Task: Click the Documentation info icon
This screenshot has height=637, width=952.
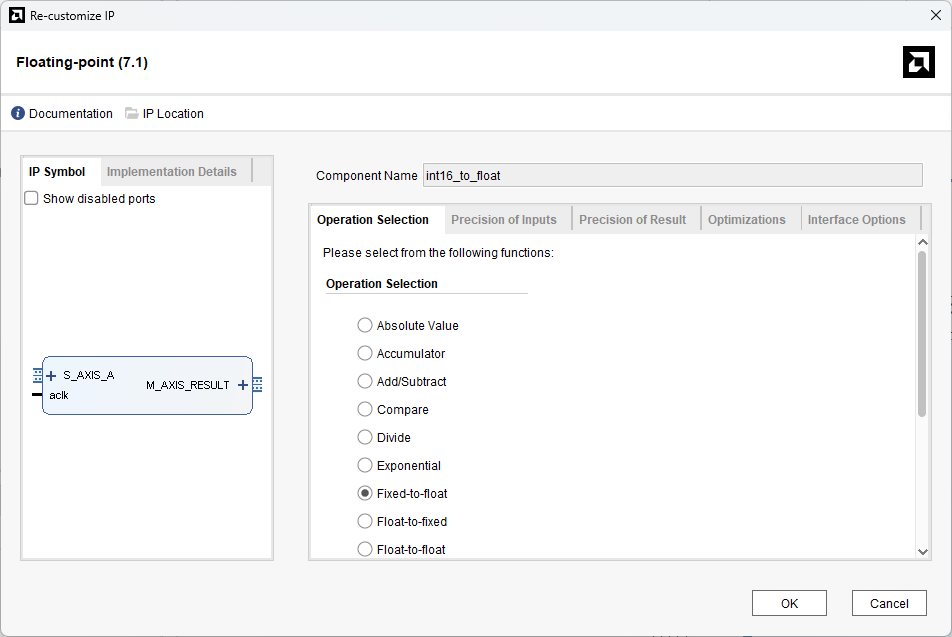Action: coord(18,114)
